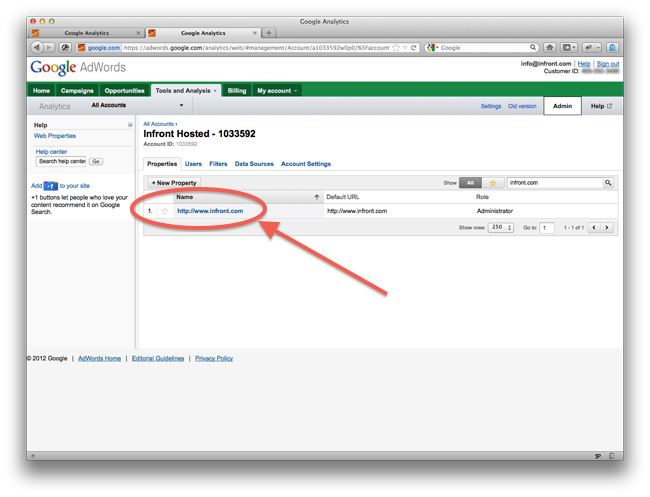Click the Admin button
Image resolution: width=650 pixels, height=497 pixels.
[x=563, y=106]
